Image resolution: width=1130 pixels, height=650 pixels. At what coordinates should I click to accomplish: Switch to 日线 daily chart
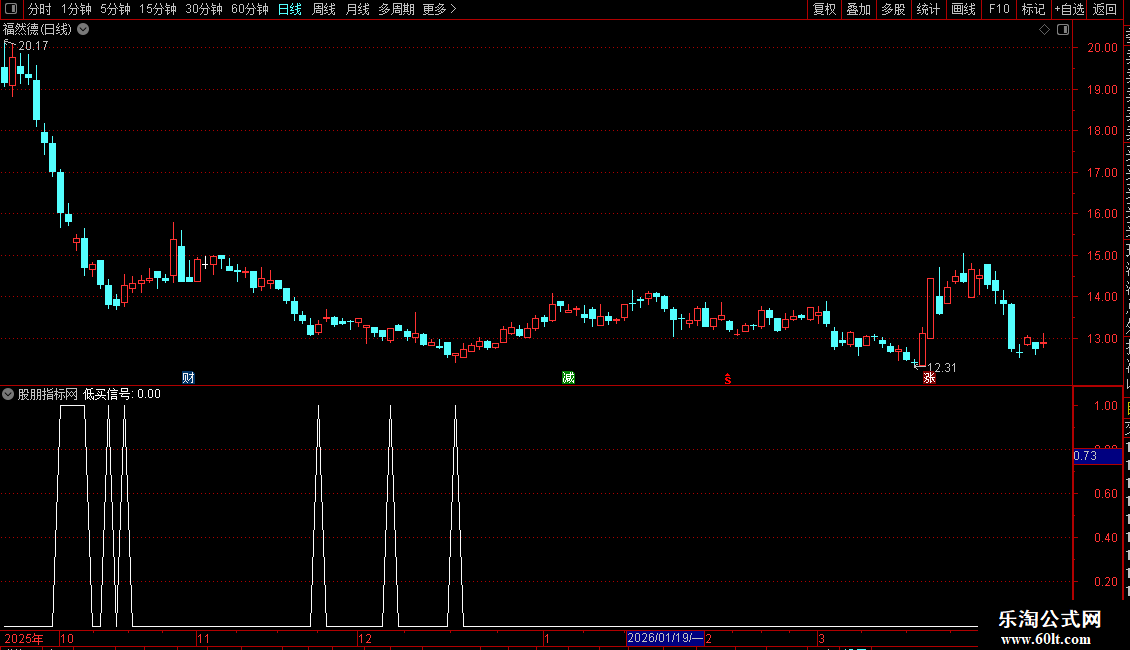pos(290,9)
